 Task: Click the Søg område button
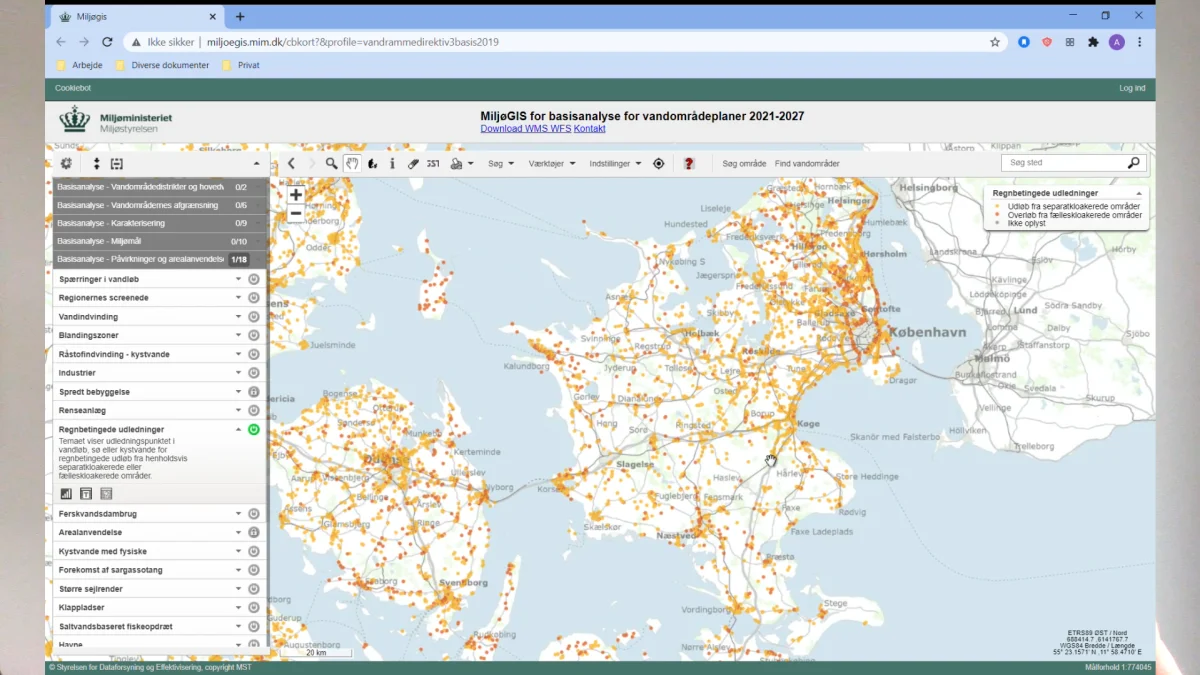point(744,163)
